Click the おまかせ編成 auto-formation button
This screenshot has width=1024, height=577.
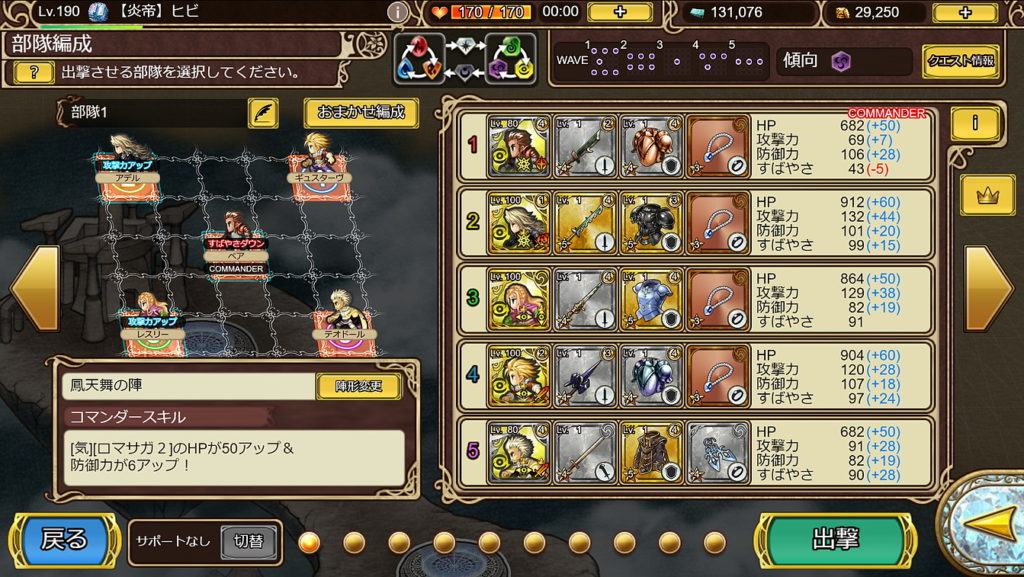[x=360, y=112]
